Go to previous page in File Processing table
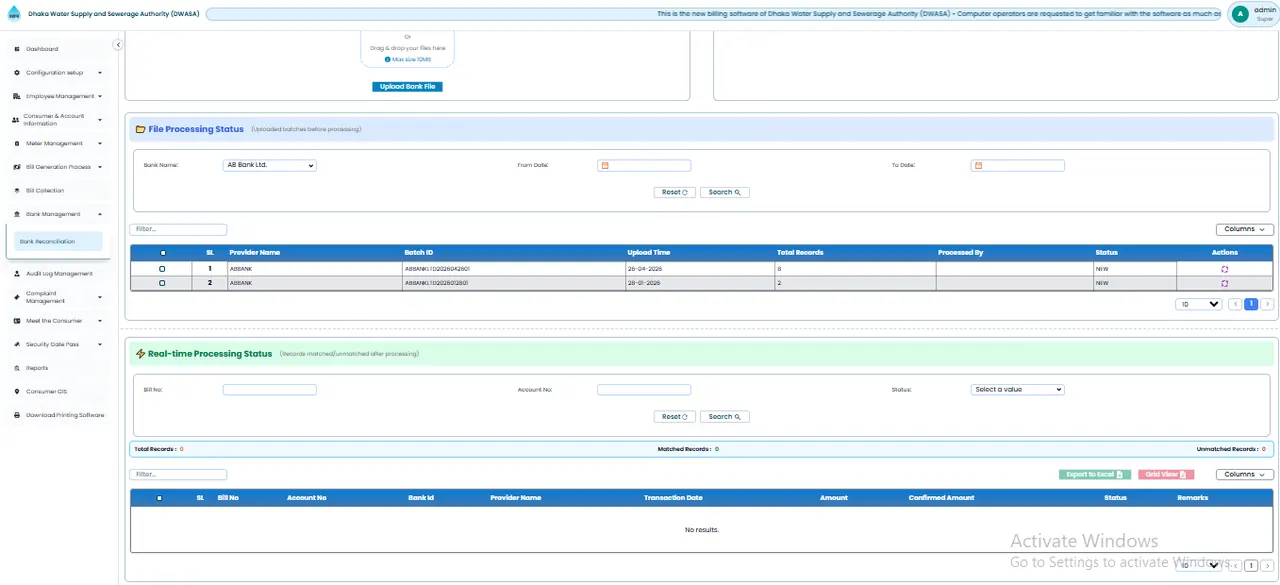Screen dimensions: 1280x585 (1235, 304)
